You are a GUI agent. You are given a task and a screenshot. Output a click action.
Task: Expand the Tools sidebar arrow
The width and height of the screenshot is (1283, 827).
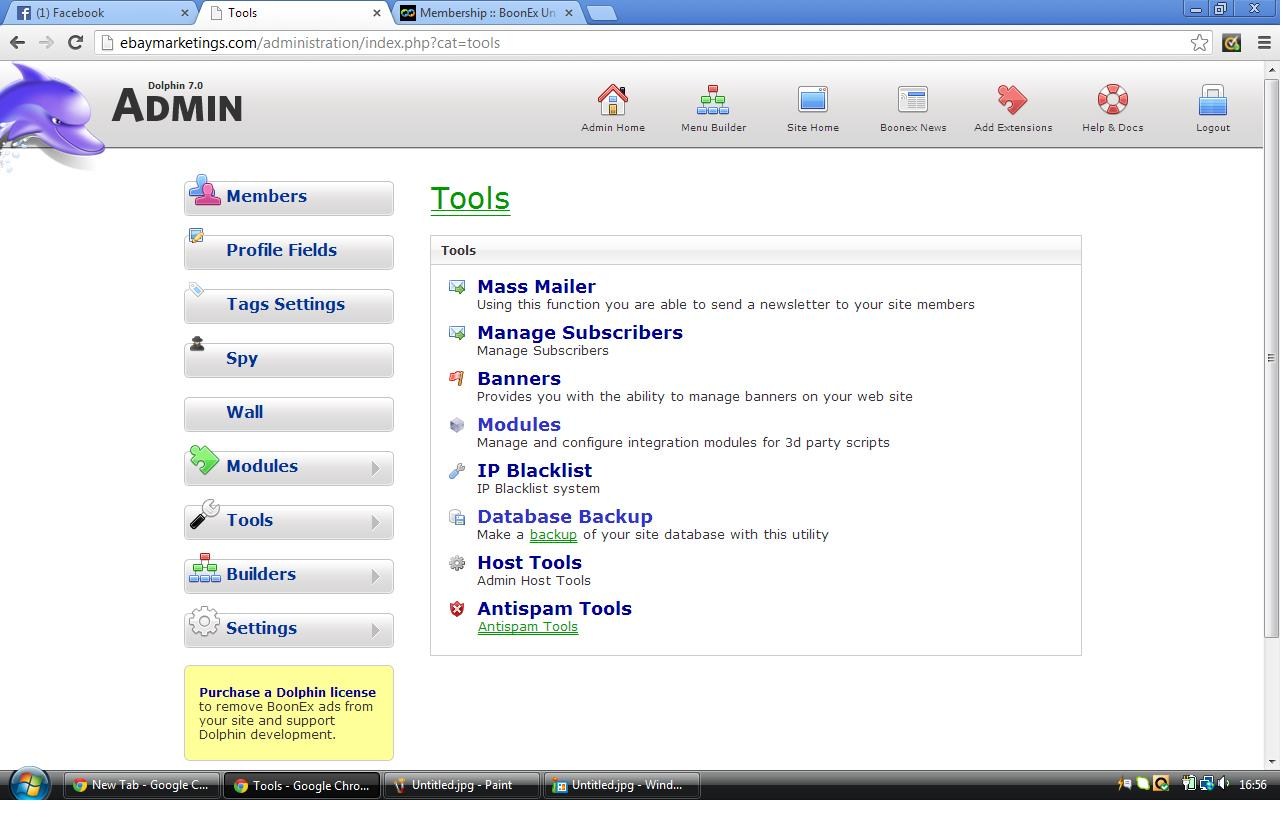tap(376, 522)
